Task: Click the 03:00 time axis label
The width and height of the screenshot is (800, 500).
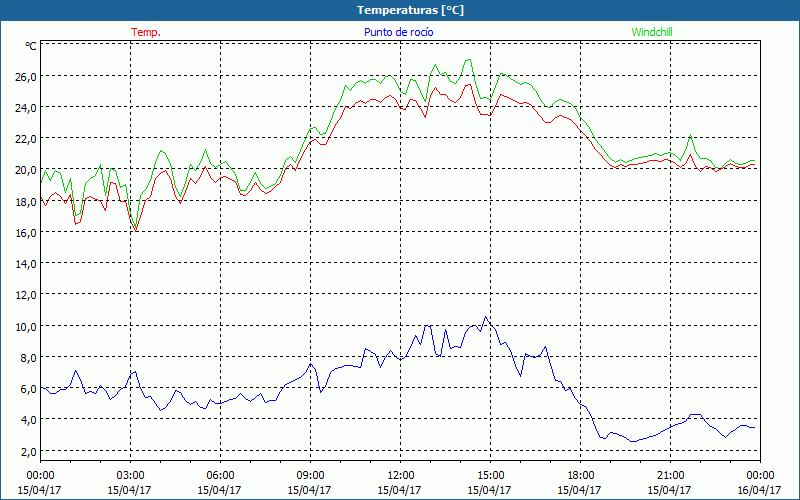Action: tap(130, 476)
